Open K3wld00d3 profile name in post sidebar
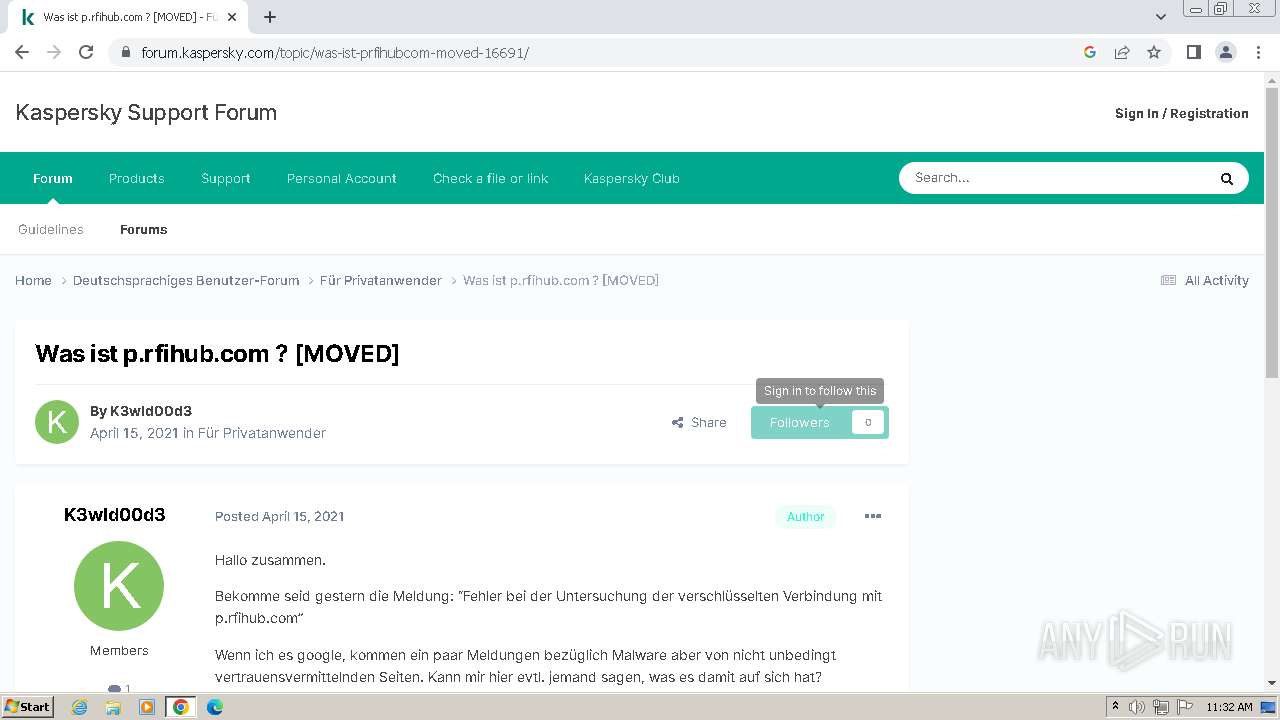The width and height of the screenshot is (1280, 720). pyautogui.click(x=115, y=515)
